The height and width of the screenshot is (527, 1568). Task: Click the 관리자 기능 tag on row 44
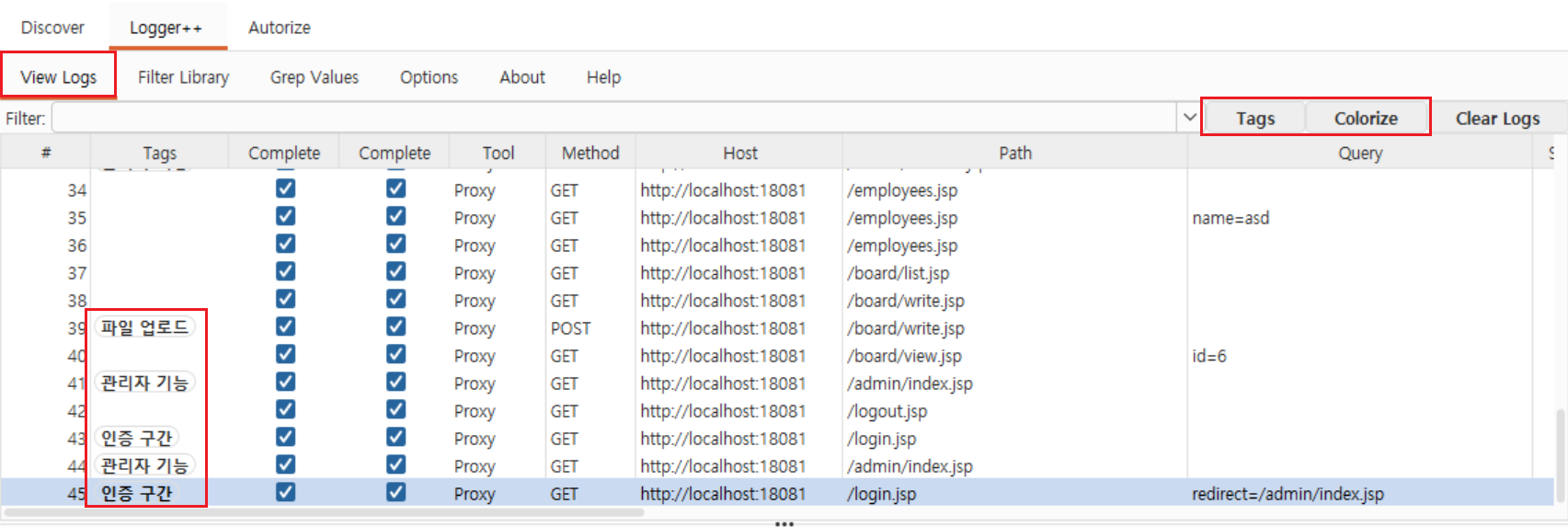pos(144,465)
